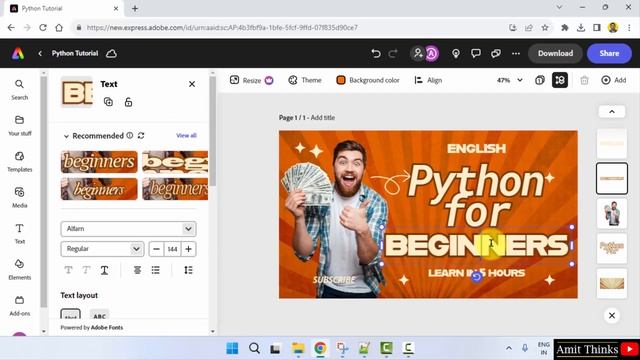
Task: Apply first serif beginners style thumbnail
Action: (x=99, y=162)
